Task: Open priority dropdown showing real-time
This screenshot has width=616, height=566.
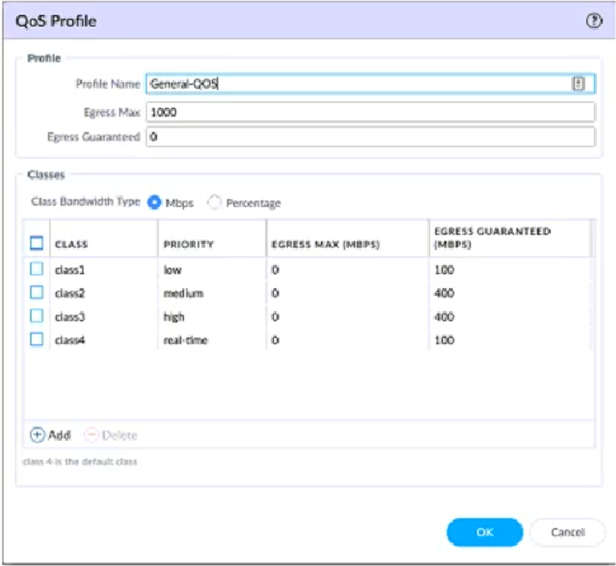Action: pyautogui.click(x=210, y=340)
